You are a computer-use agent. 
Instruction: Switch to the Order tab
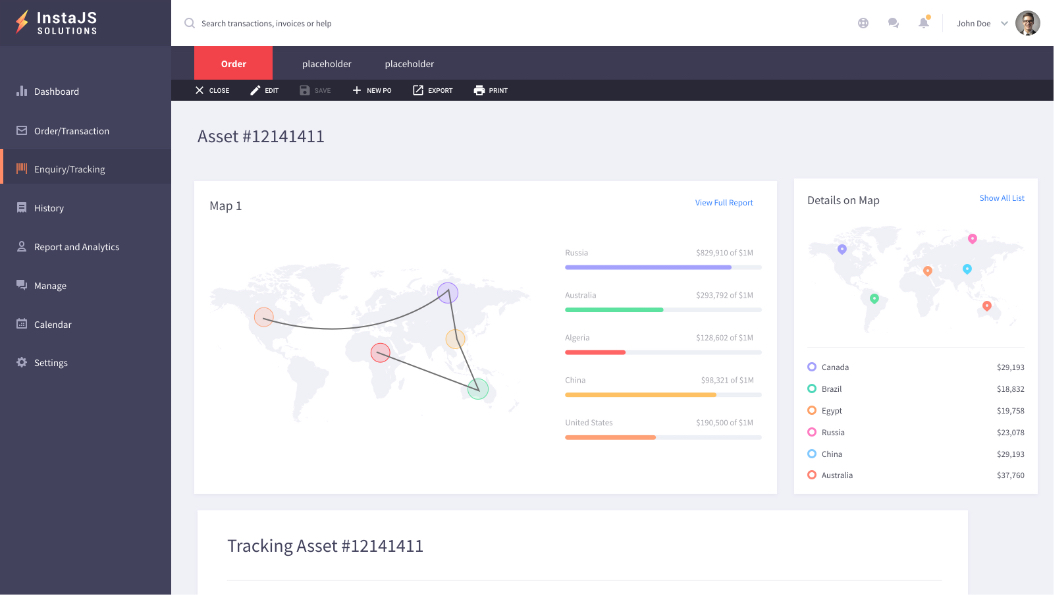[x=233, y=63]
